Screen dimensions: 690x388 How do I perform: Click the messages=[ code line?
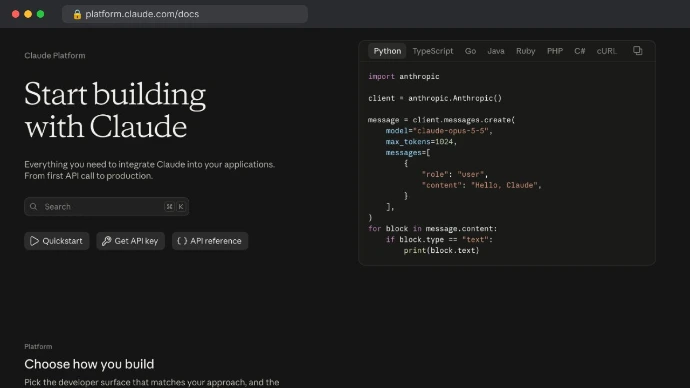click(408, 153)
